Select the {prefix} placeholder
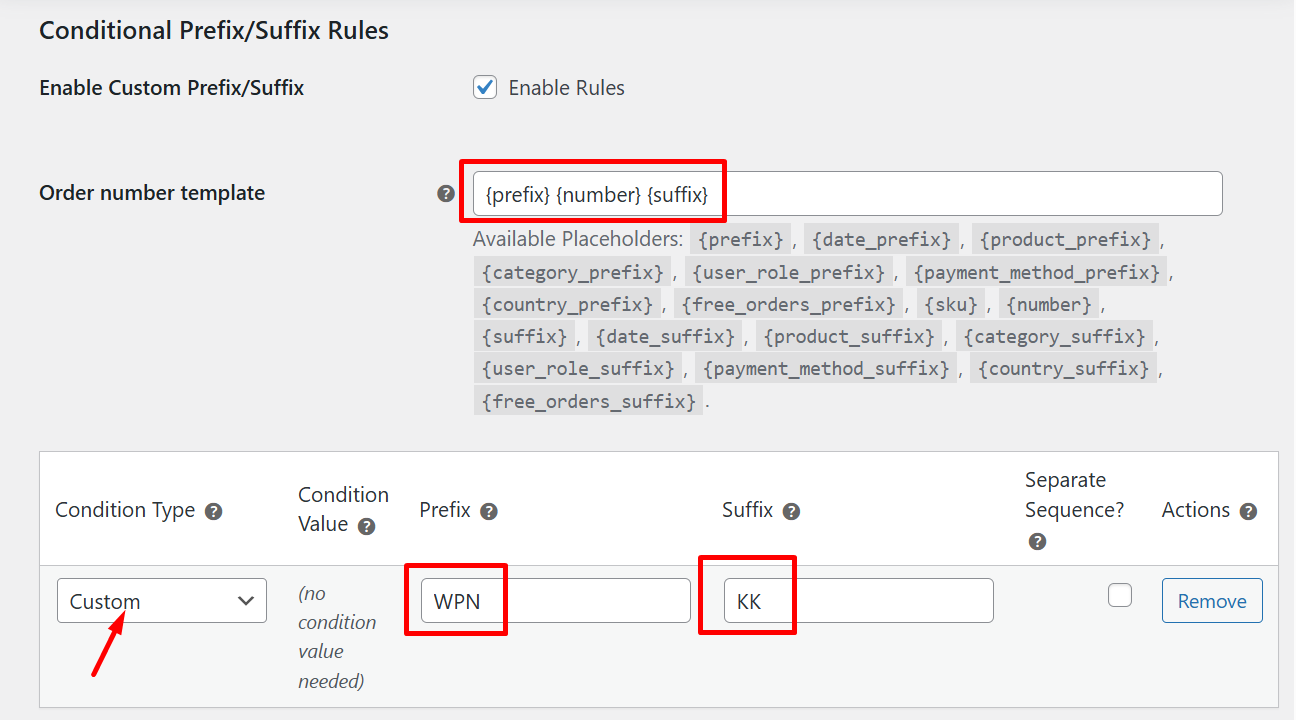The height and width of the screenshot is (720, 1296). coord(740,239)
